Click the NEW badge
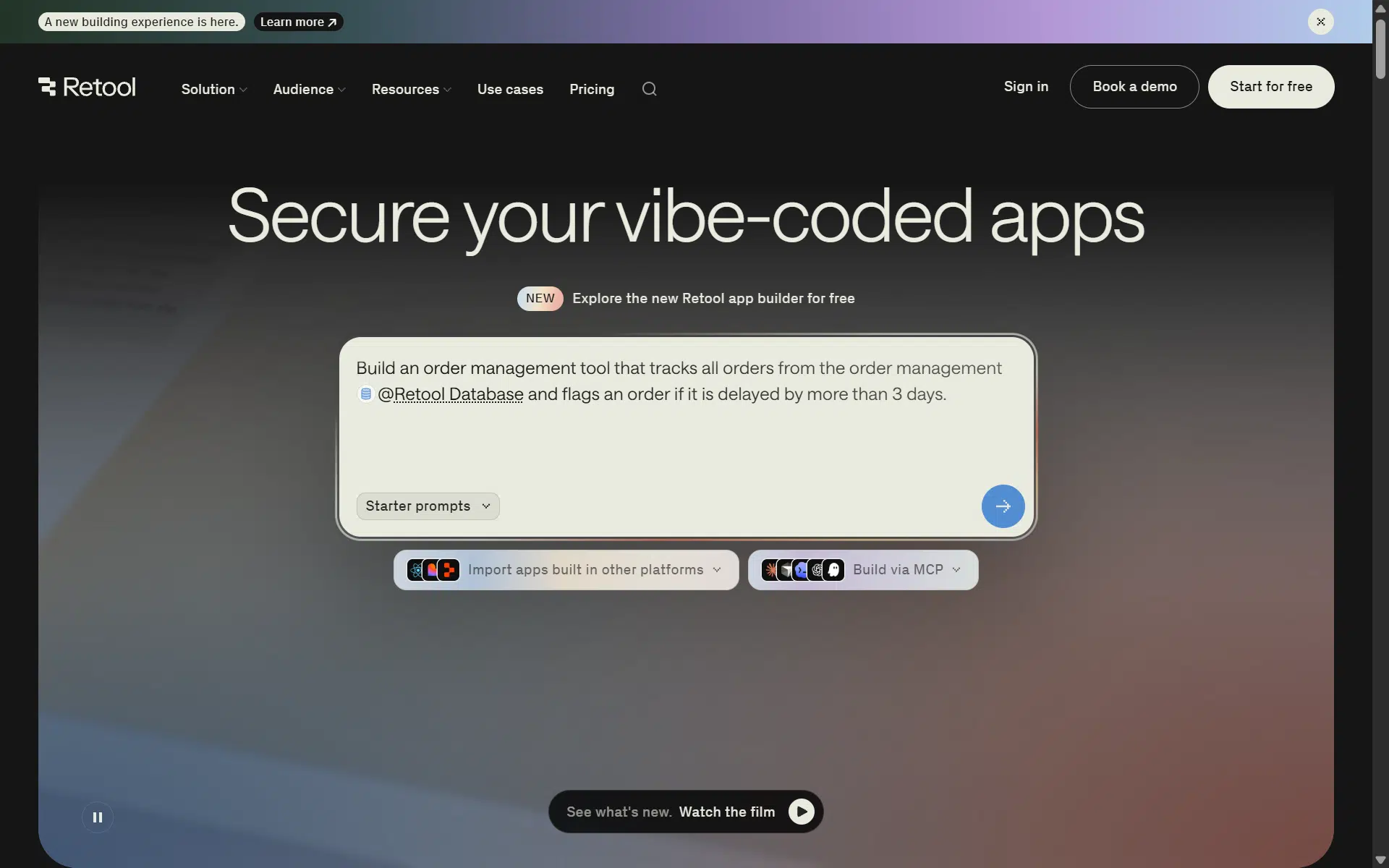The height and width of the screenshot is (868, 1389). tap(540, 298)
